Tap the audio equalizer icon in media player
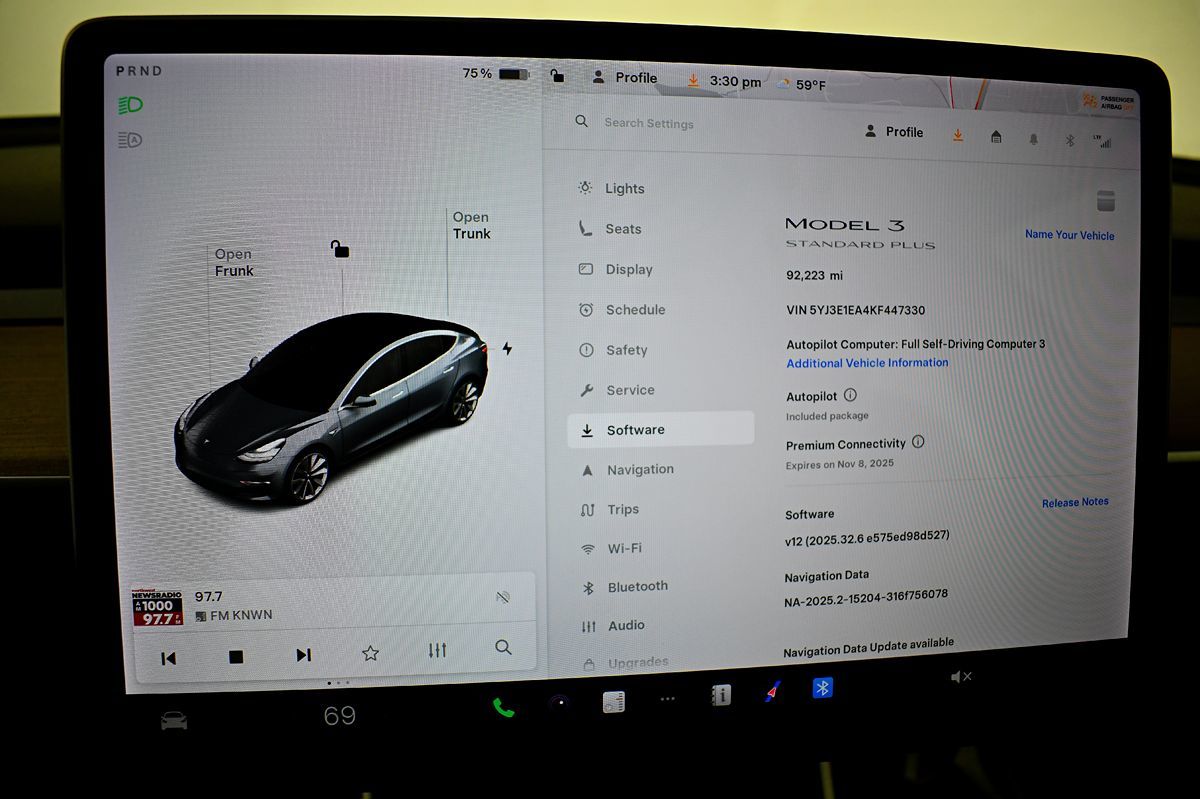The height and width of the screenshot is (799, 1200). click(437, 651)
